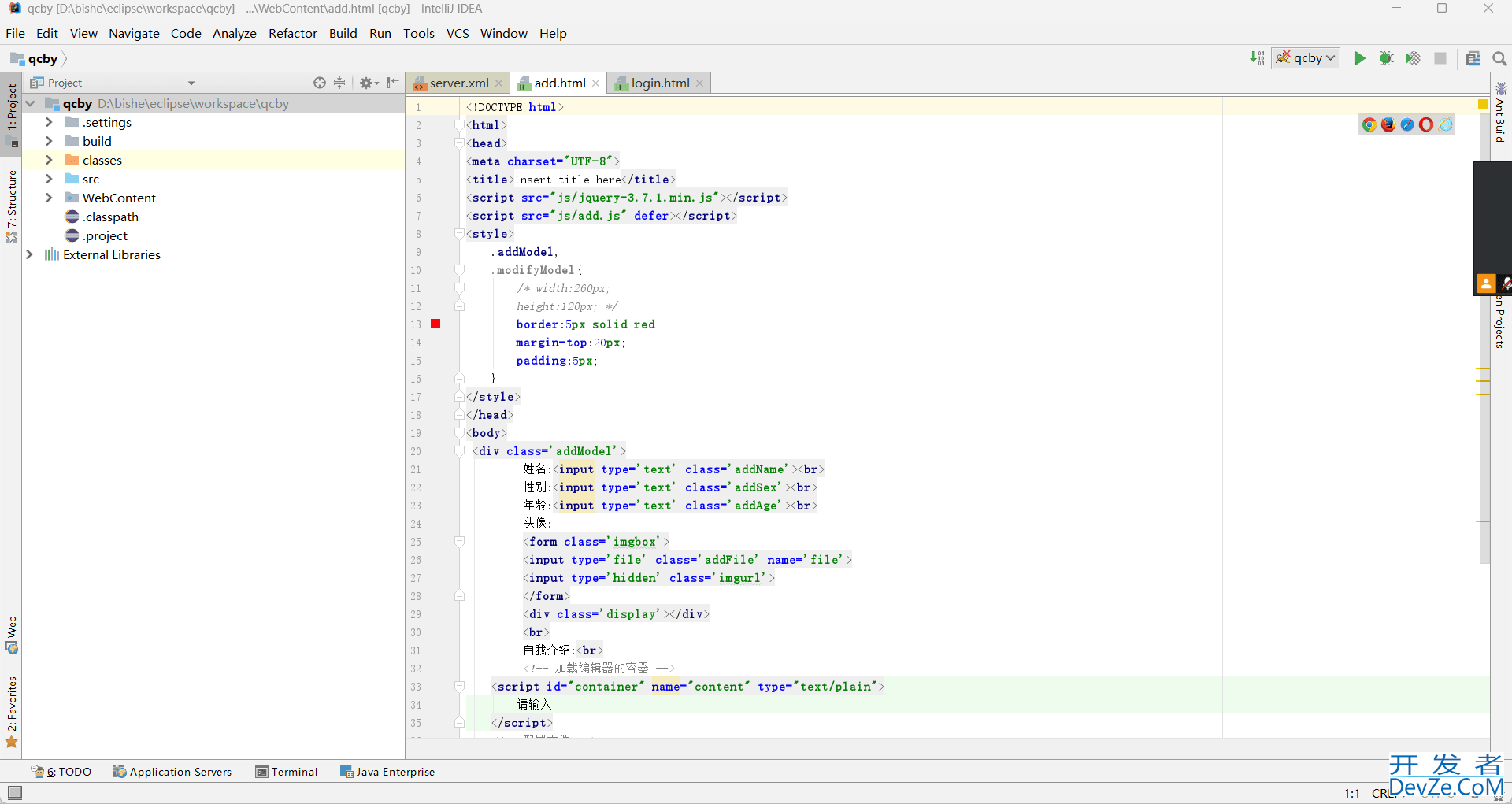Expand the WebContent folder in the tree
This screenshot has width=1512, height=804.
click(49, 198)
